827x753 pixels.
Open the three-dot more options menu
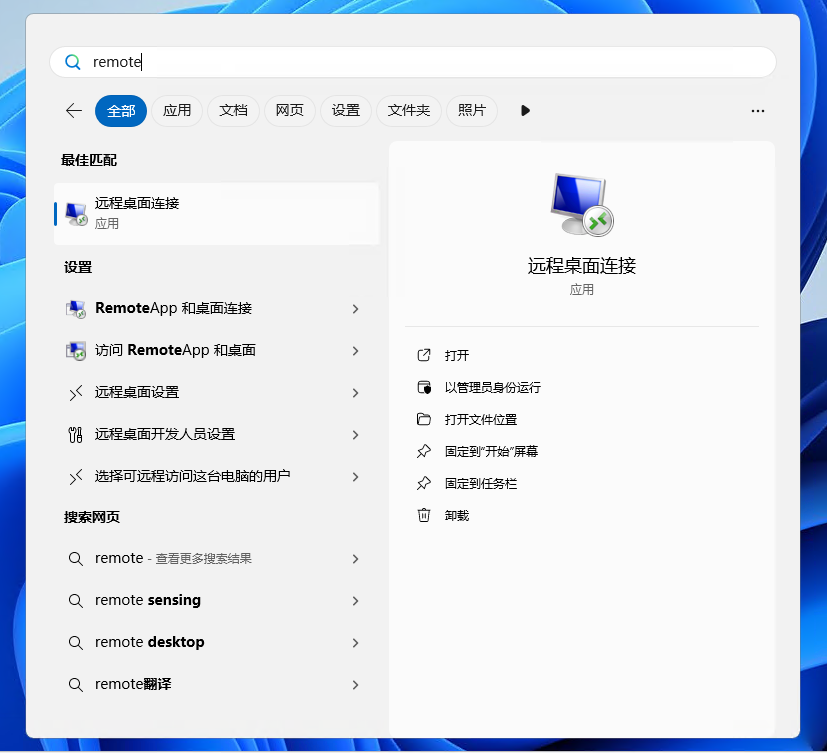click(758, 111)
